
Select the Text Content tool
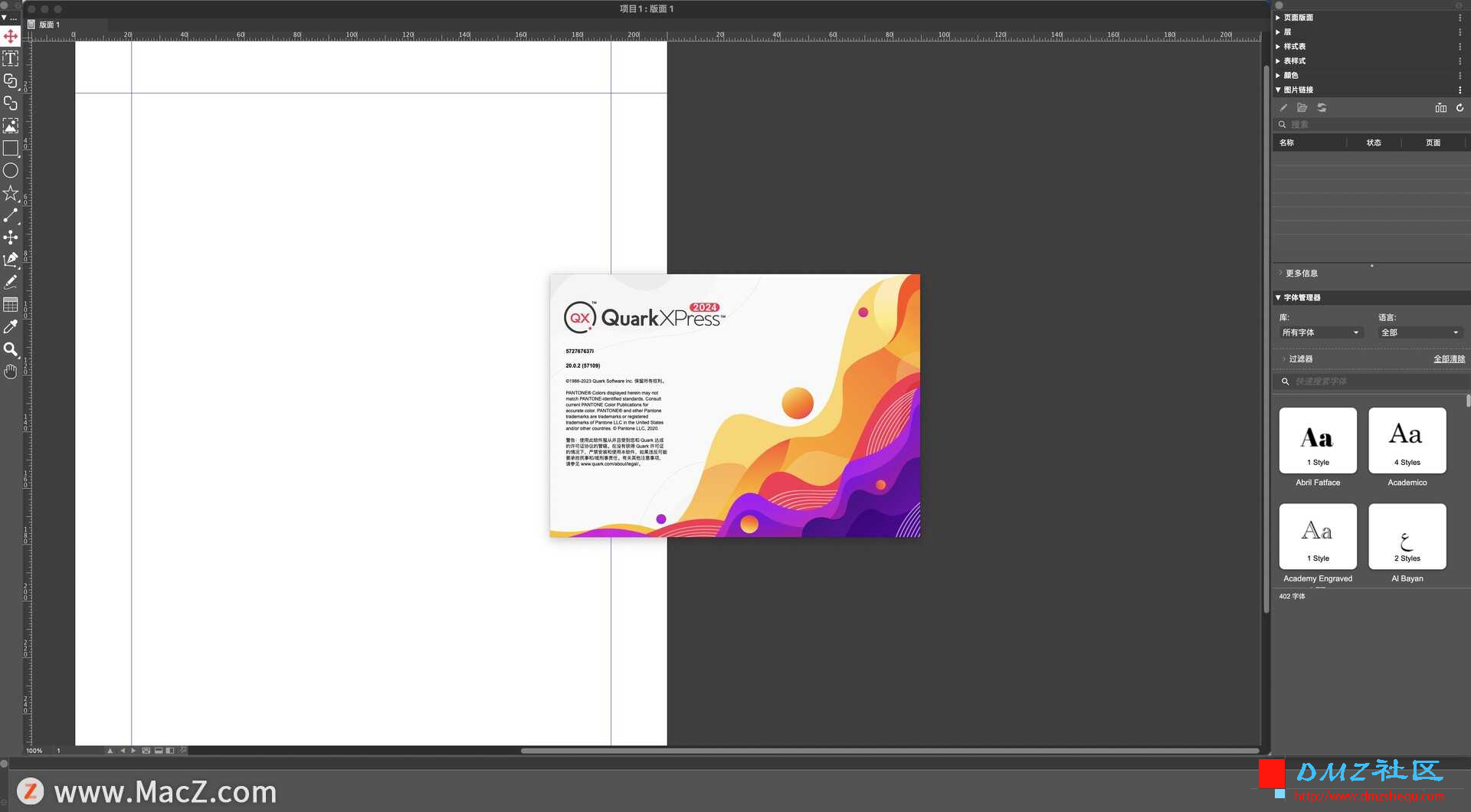click(11, 58)
